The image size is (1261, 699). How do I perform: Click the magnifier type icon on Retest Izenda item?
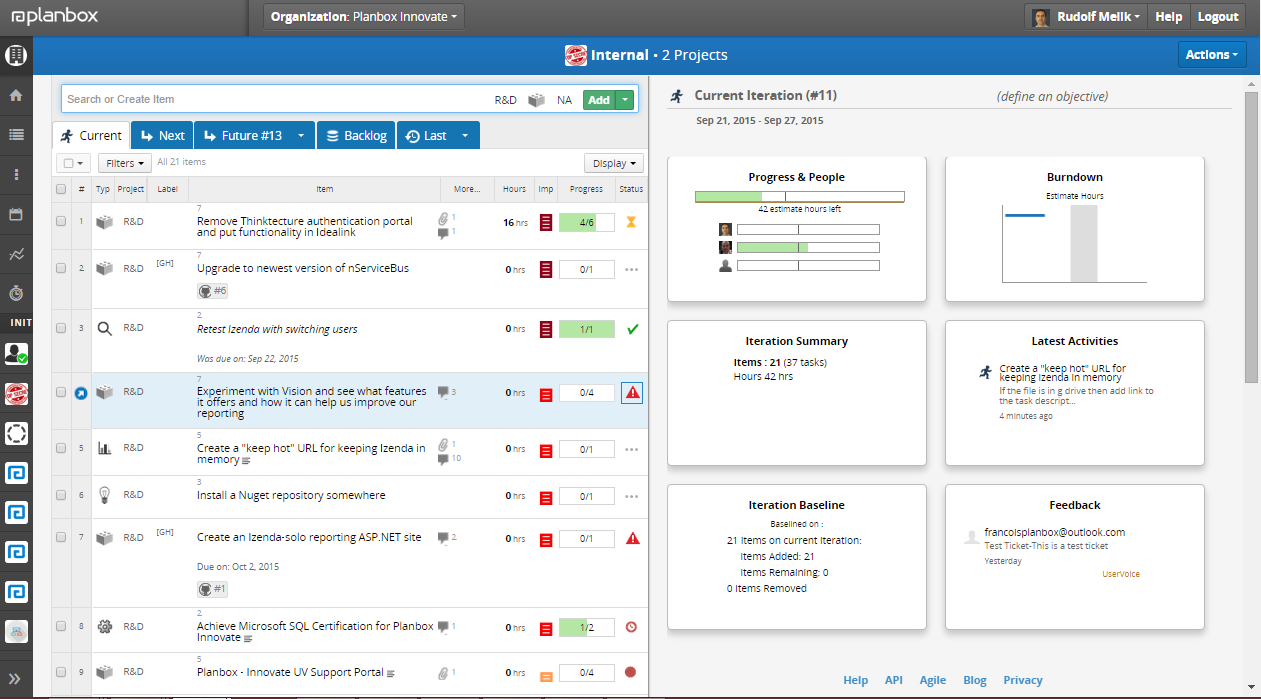click(x=104, y=328)
